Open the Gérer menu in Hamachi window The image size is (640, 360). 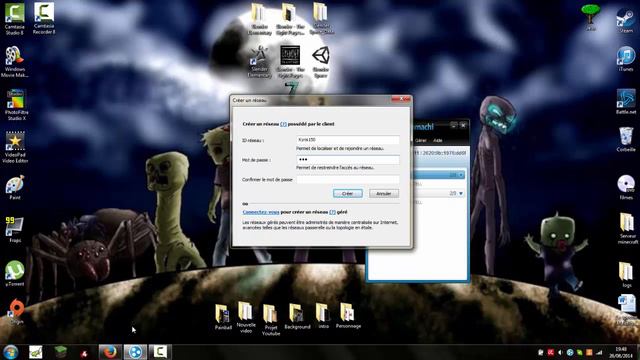(x=421, y=140)
